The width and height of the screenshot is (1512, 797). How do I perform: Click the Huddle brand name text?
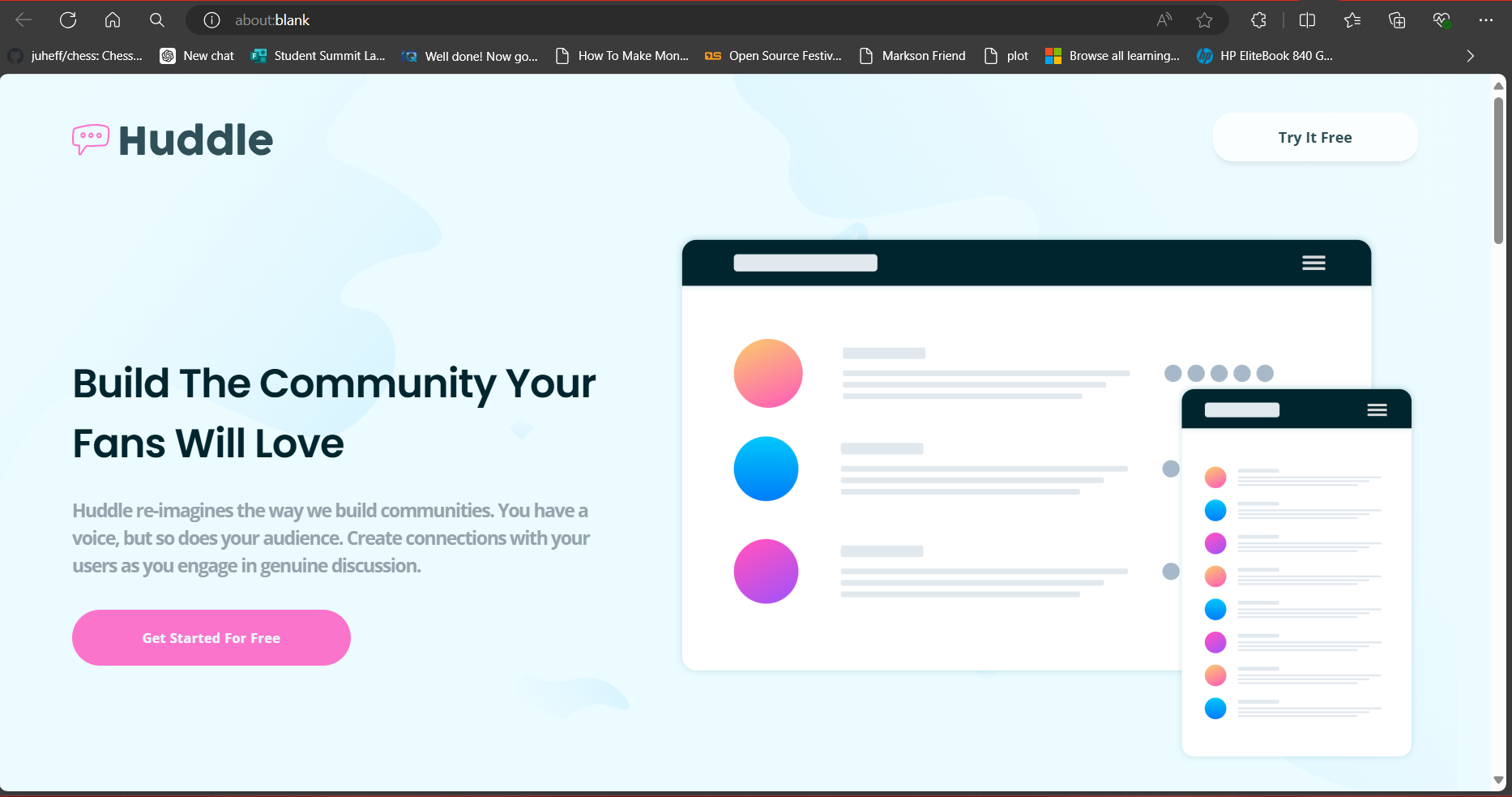click(195, 140)
